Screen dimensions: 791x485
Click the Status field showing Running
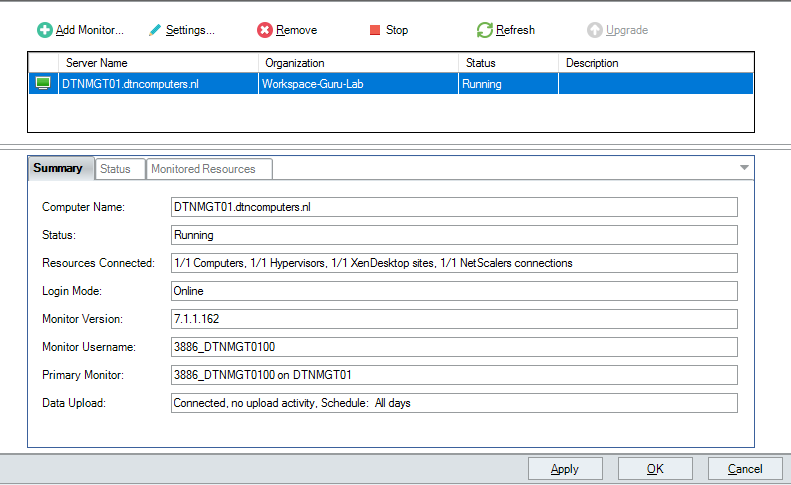click(454, 235)
